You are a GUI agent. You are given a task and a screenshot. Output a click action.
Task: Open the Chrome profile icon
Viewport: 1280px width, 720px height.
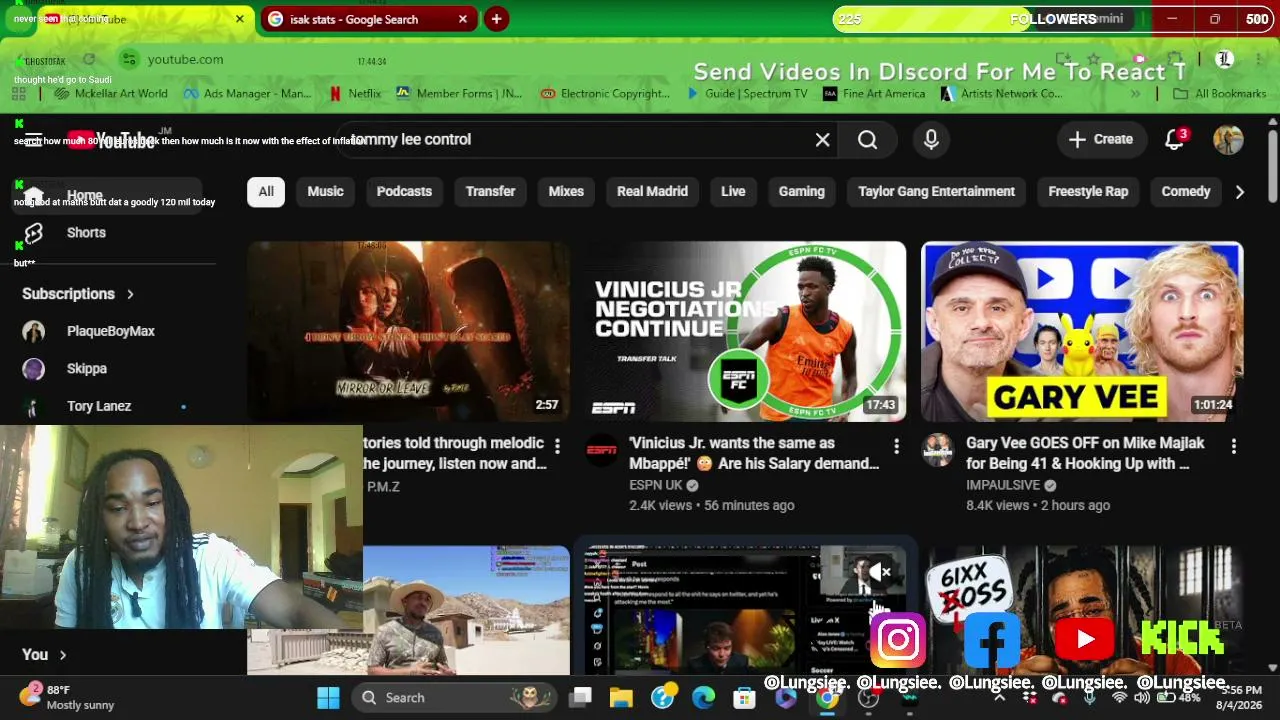(x=1224, y=59)
